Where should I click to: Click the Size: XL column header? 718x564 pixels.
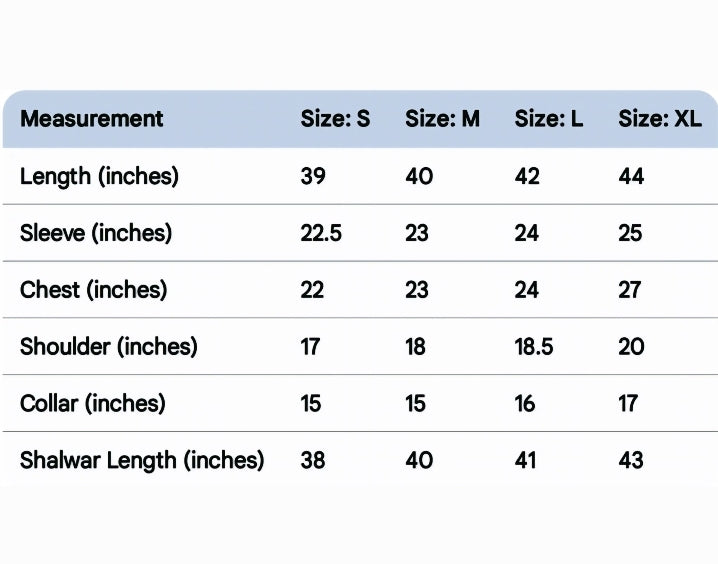tap(660, 119)
